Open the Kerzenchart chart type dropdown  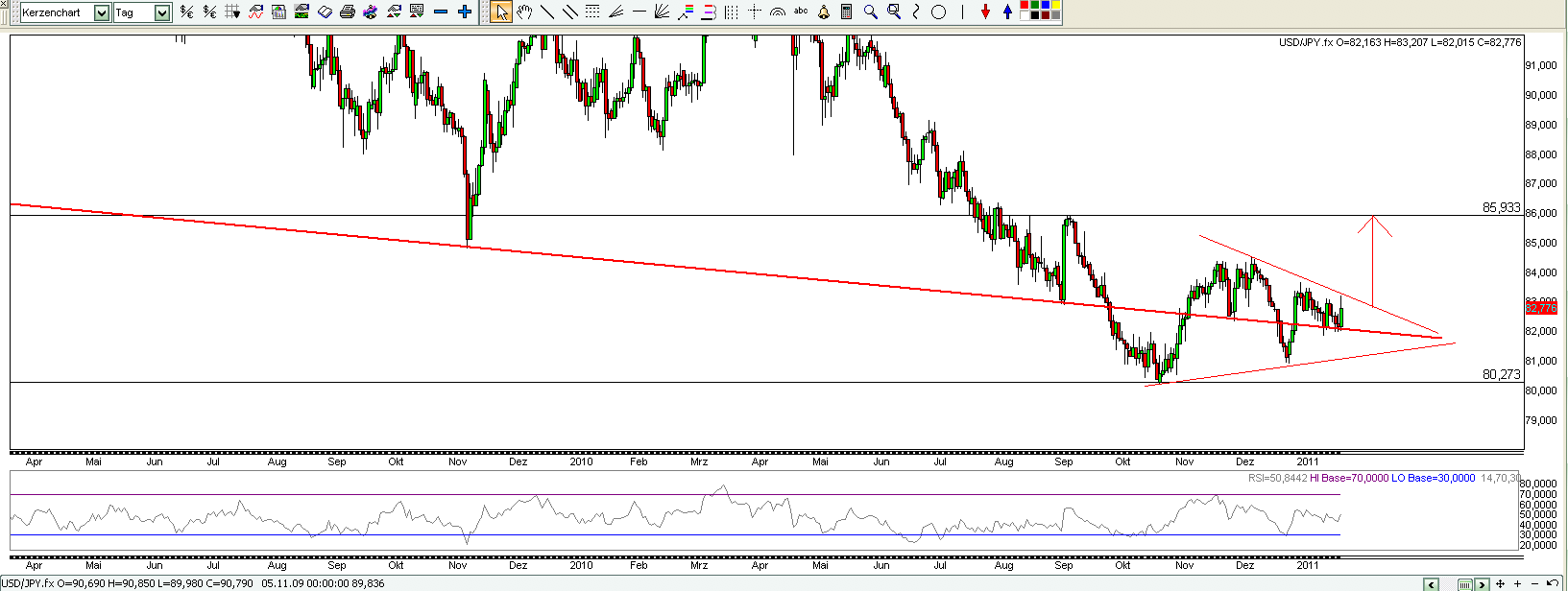click(x=102, y=12)
